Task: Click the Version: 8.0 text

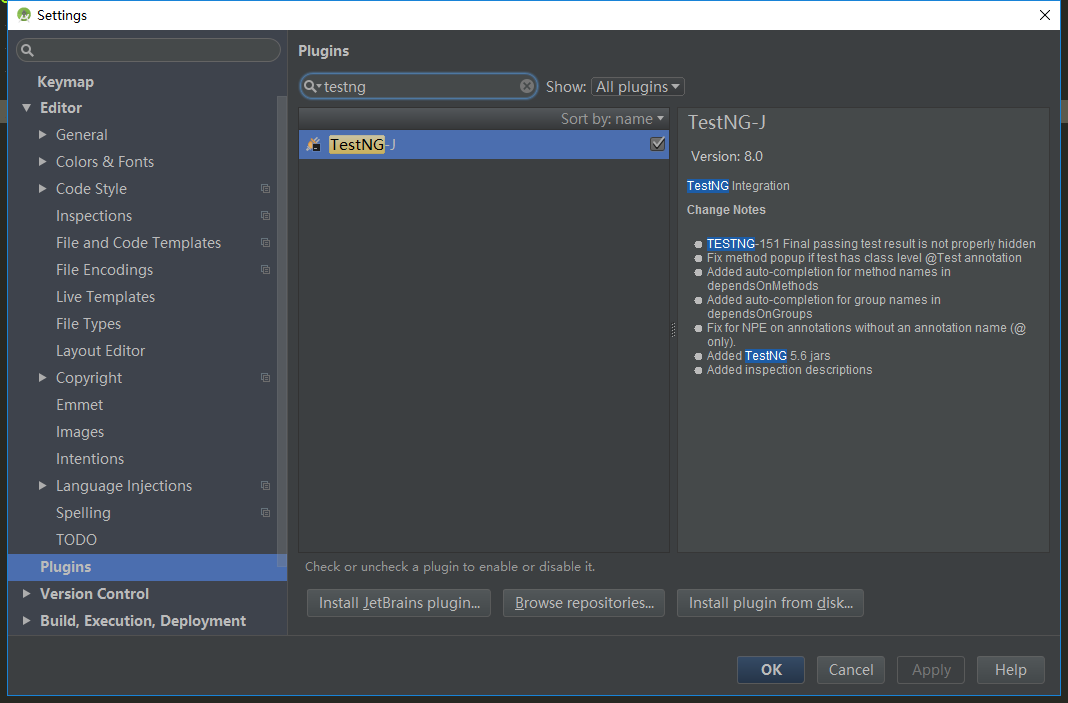Action: tap(727, 156)
